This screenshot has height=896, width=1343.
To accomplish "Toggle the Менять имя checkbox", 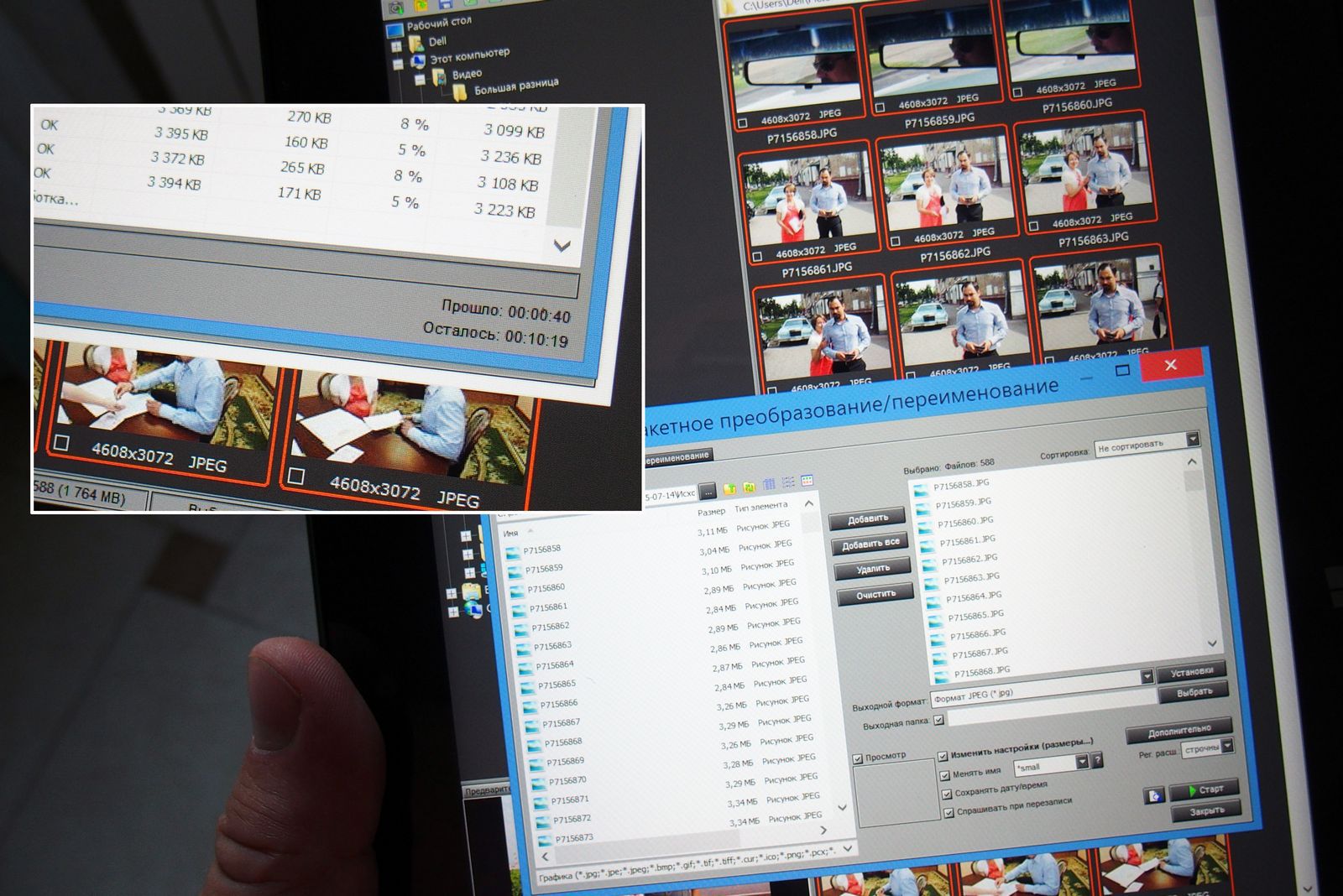I will coord(944,775).
